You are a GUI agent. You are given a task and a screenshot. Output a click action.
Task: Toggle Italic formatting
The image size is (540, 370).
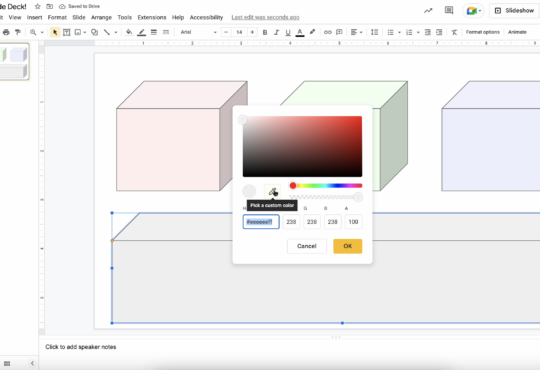pyautogui.click(x=276, y=32)
